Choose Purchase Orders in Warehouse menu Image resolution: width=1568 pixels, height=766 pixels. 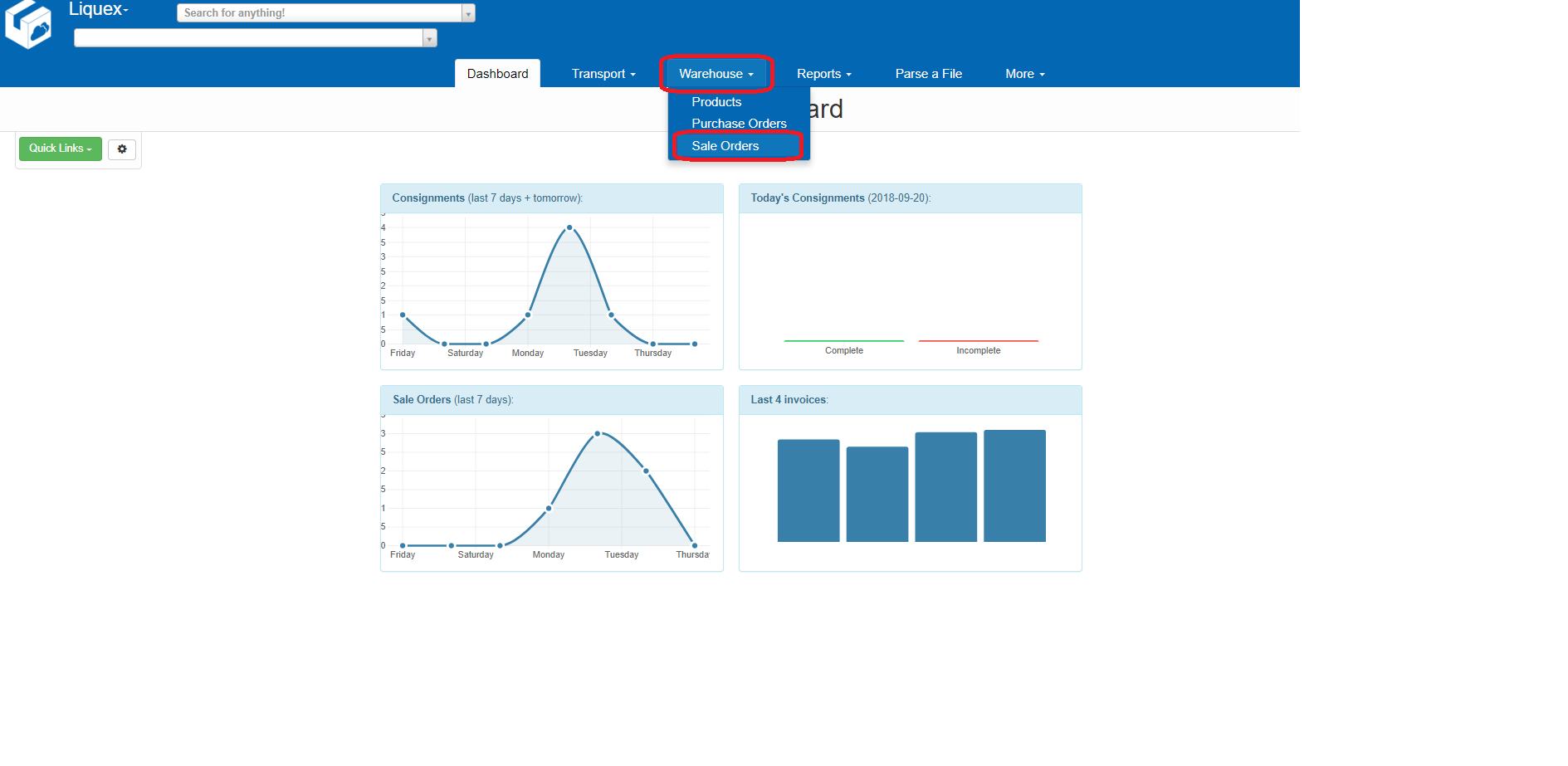point(739,124)
